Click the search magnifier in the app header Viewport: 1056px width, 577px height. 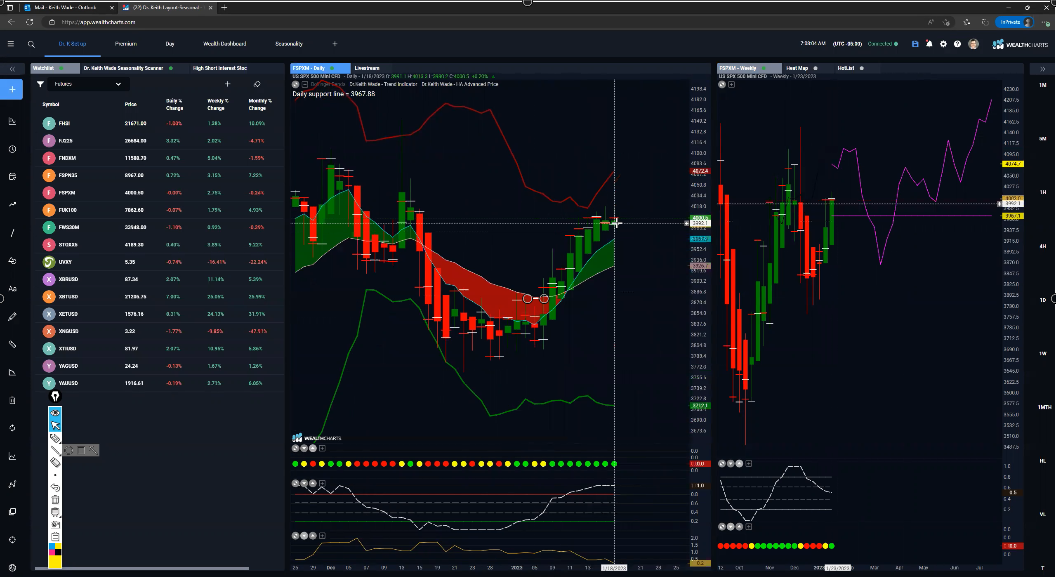pyautogui.click(x=31, y=44)
